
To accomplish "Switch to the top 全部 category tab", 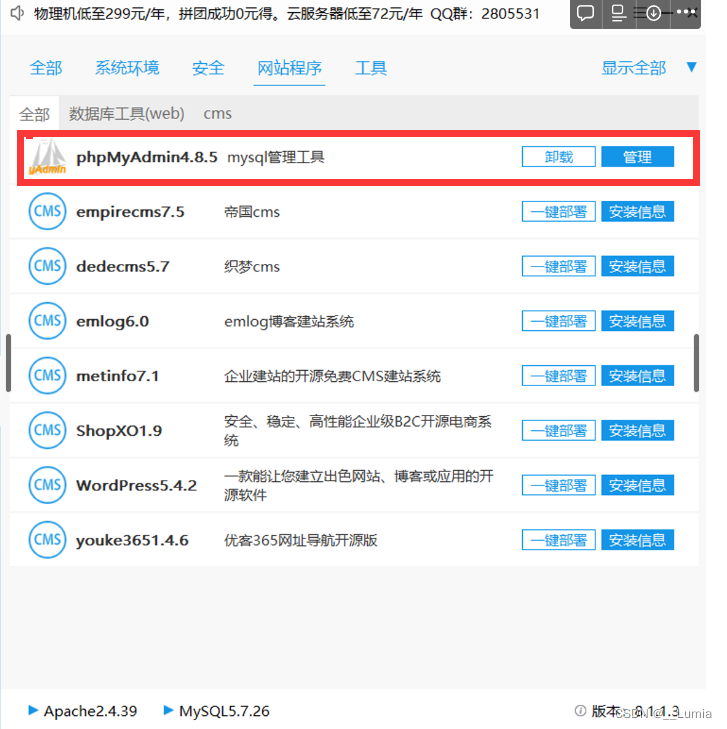I will [x=46, y=68].
